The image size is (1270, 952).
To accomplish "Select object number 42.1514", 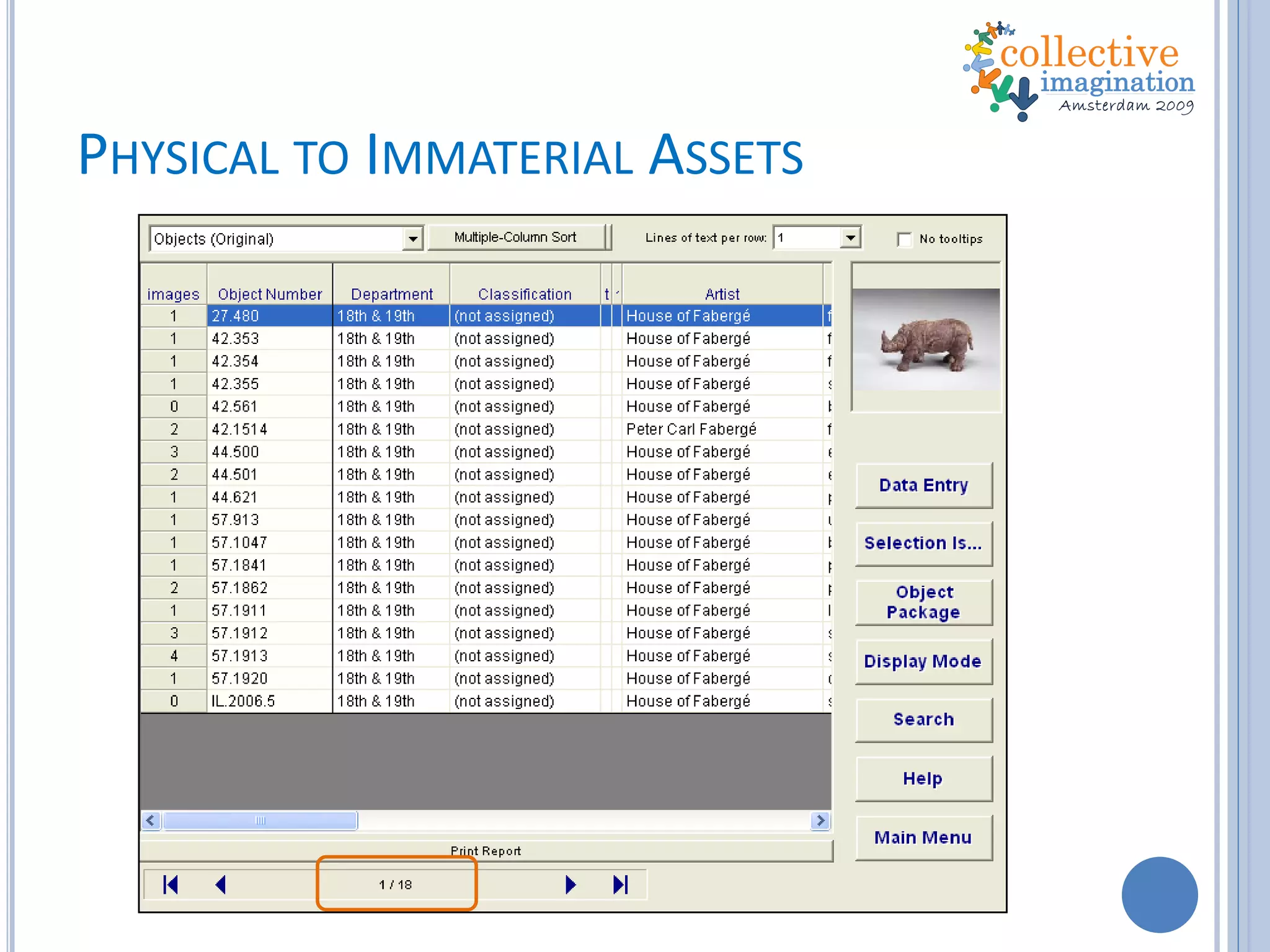I will pyautogui.click(x=270, y=429).
